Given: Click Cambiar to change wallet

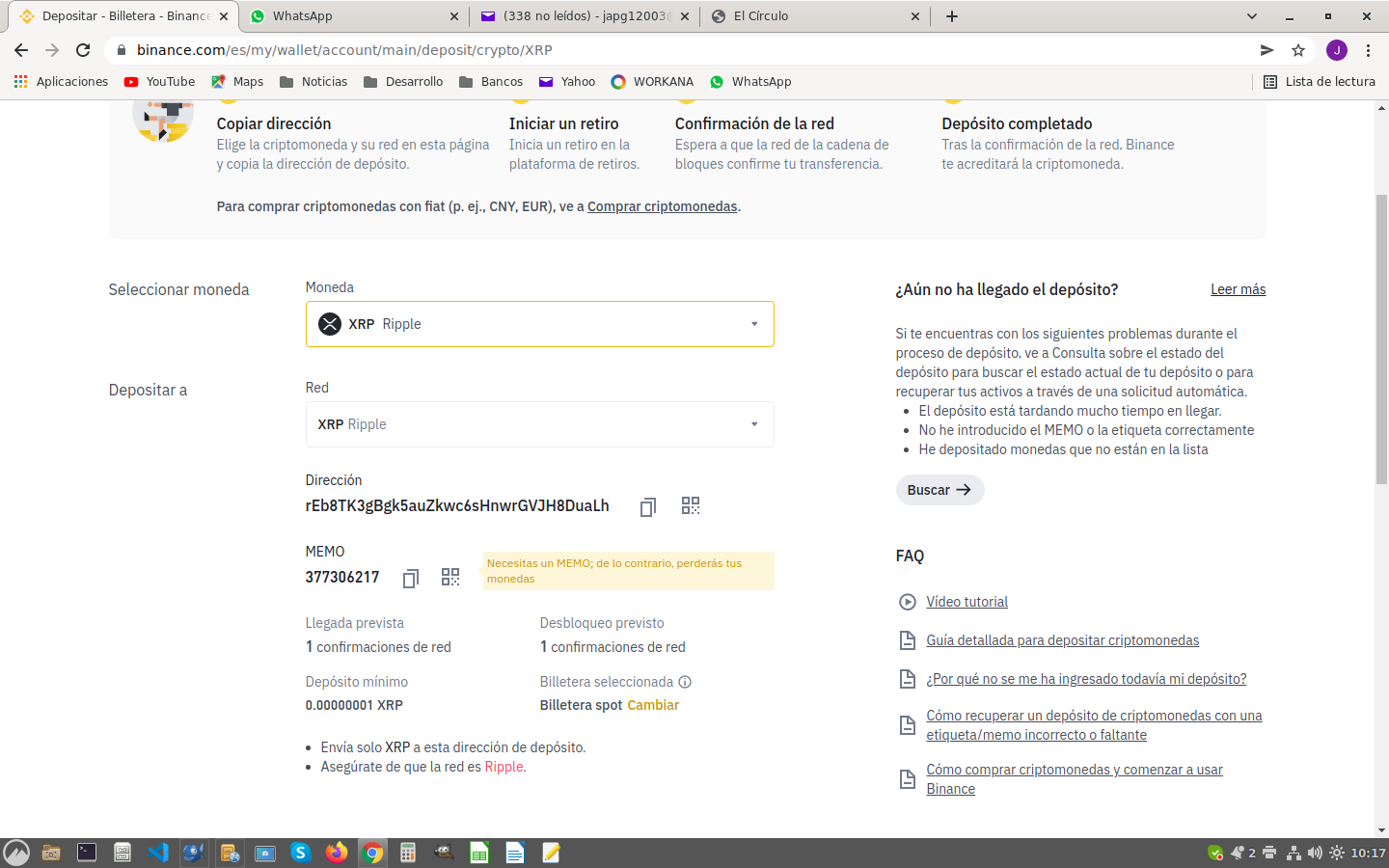Looking at the screenshot, I should tap(653, 705).
